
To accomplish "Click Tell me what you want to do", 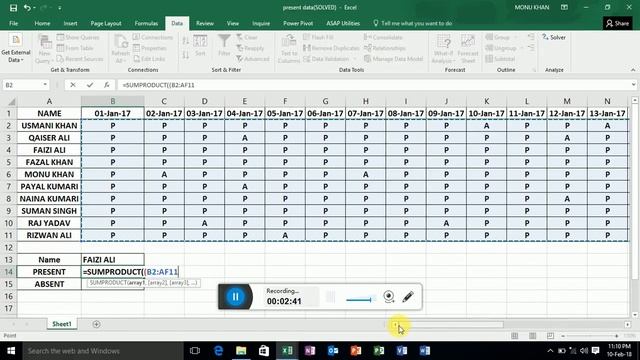I will 413,23.
